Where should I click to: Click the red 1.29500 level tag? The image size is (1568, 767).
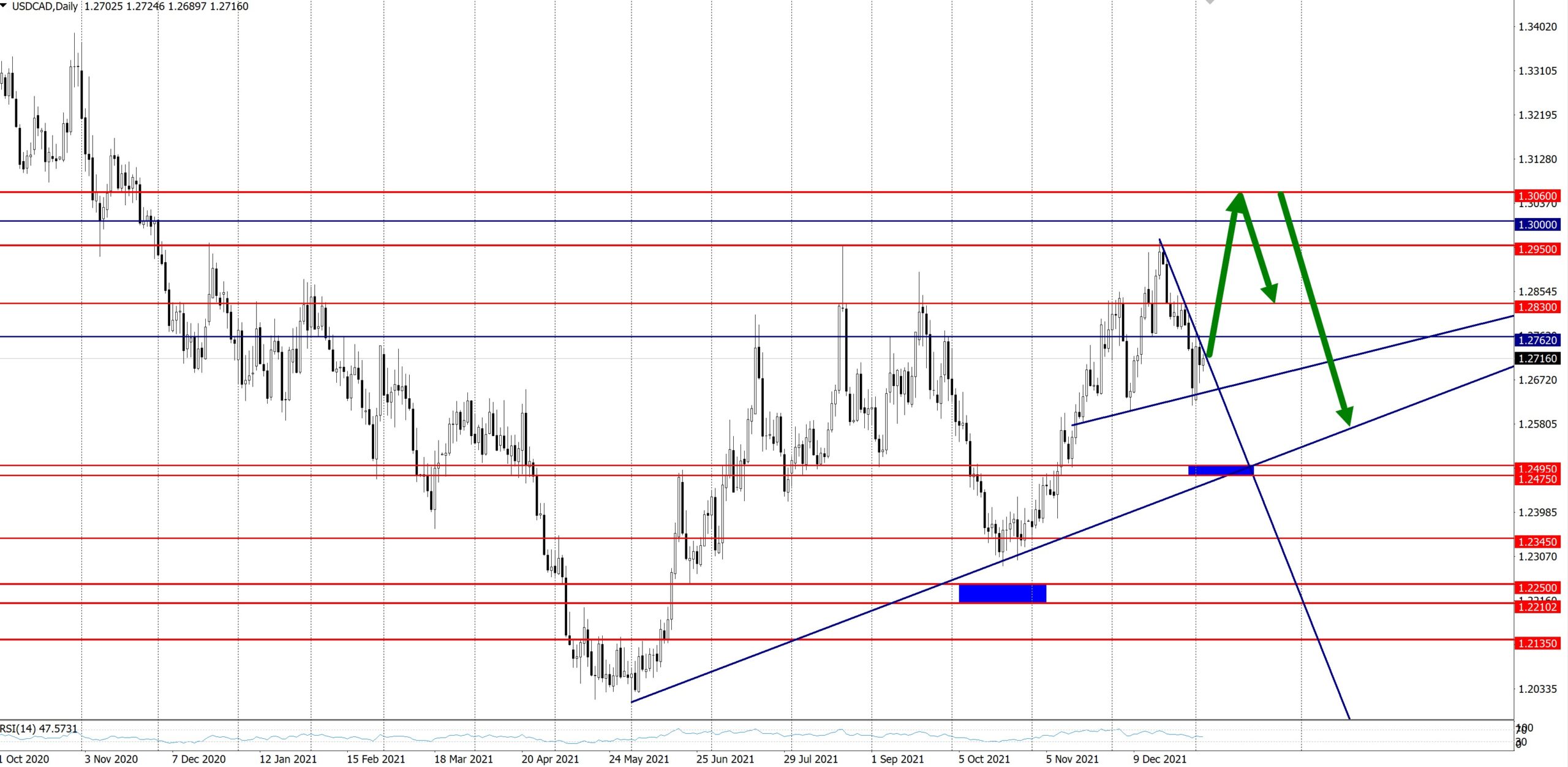(1537, 249)
